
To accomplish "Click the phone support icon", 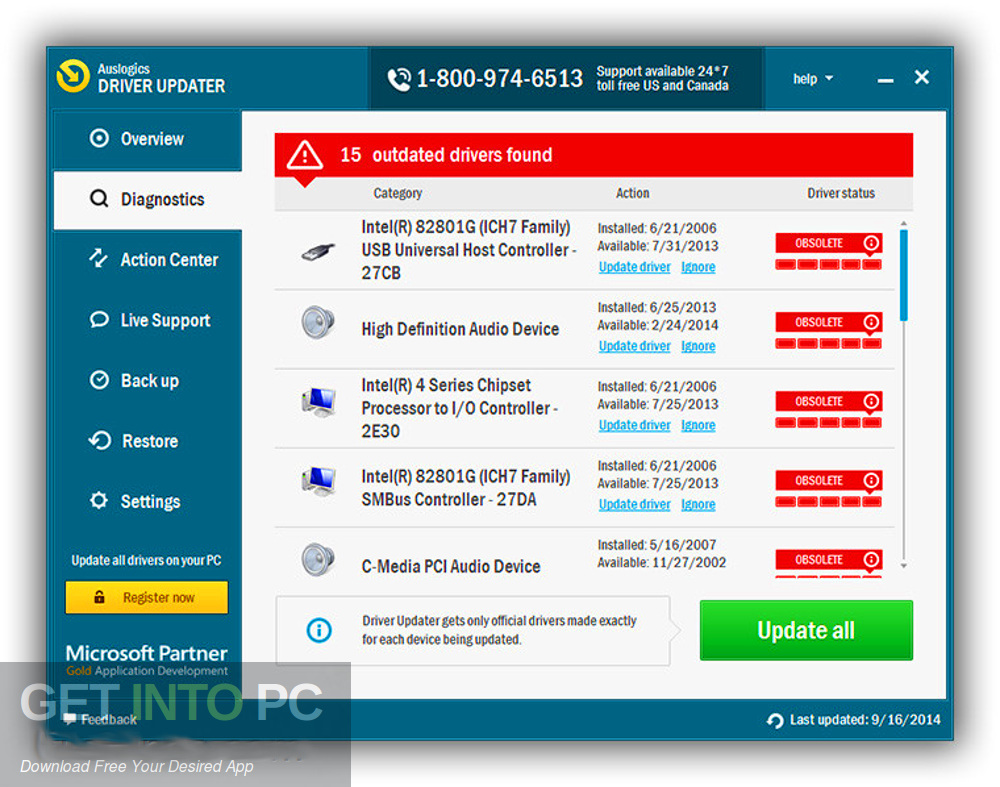I will [x=399, y=79].
